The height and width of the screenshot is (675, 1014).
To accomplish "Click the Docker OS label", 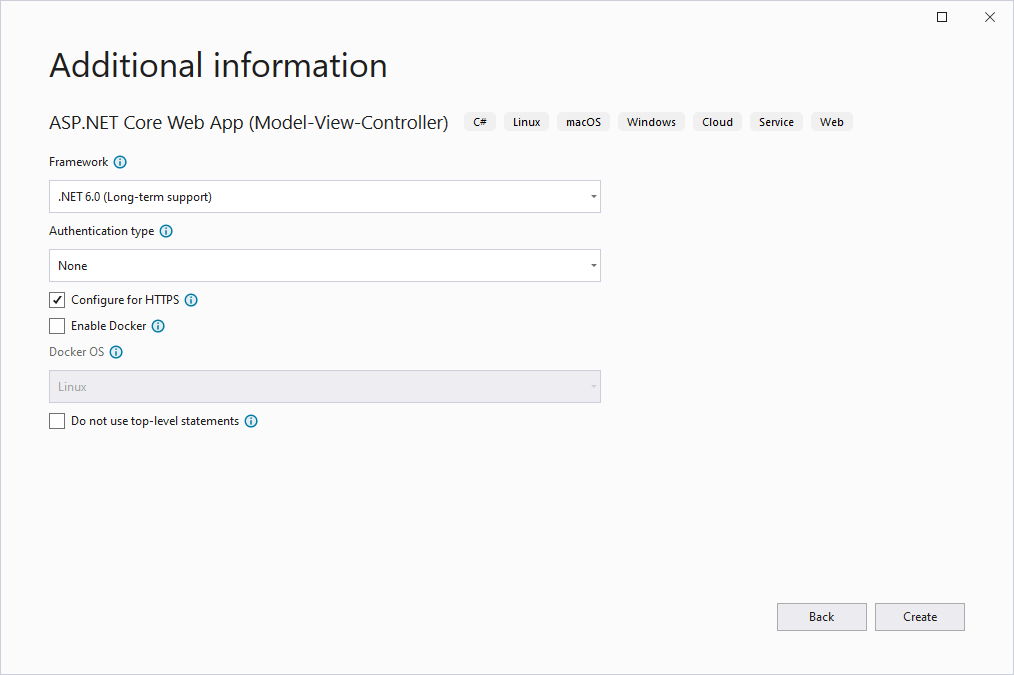I will click(76, 352).
